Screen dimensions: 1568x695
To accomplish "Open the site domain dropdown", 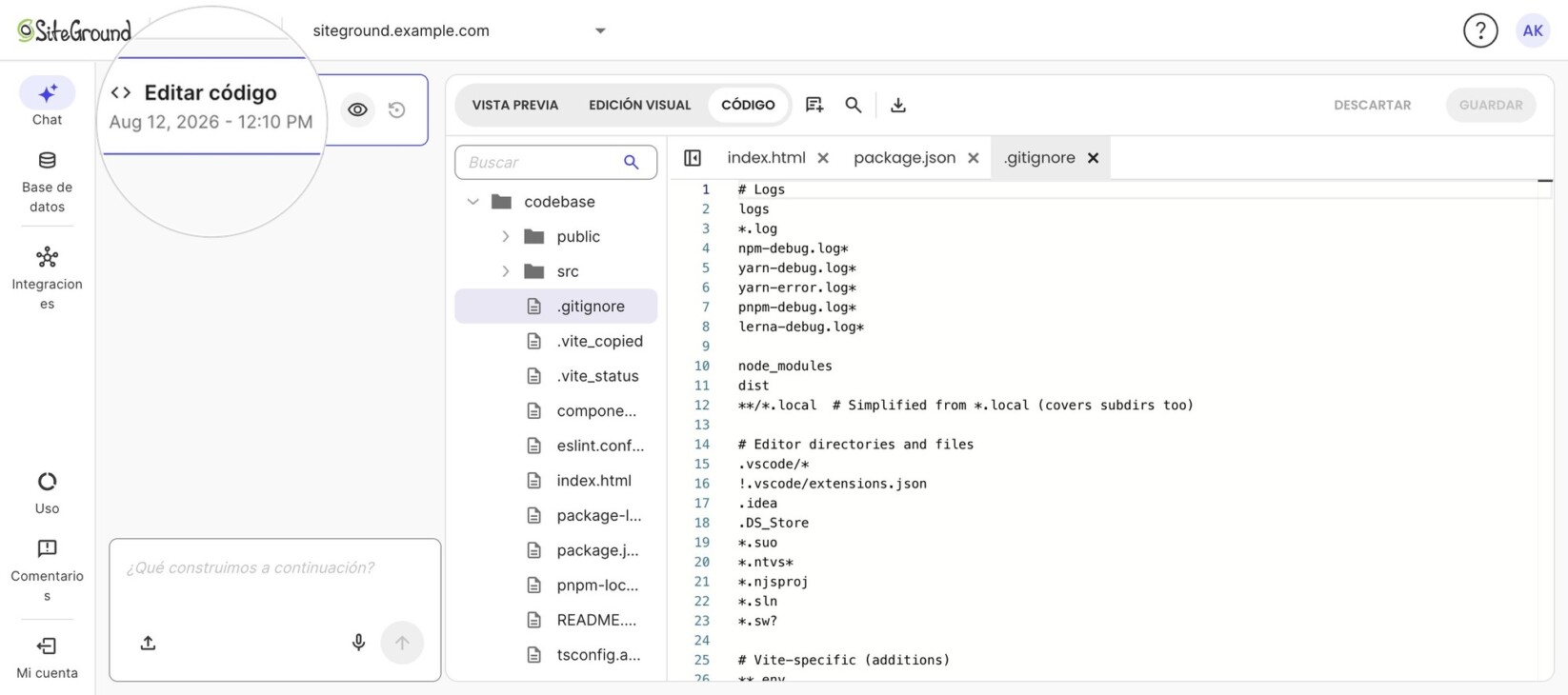I will coord(600,30).
